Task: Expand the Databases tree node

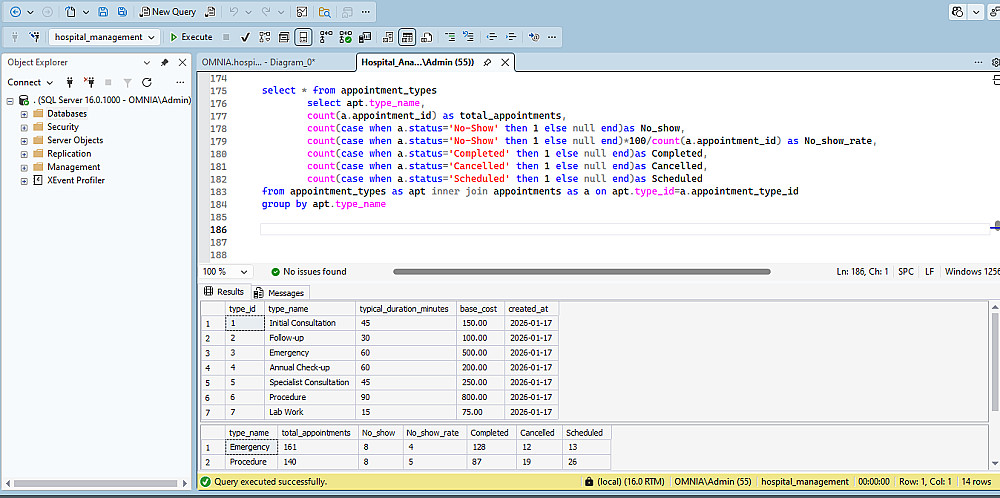Action: [x=24, y=114]
